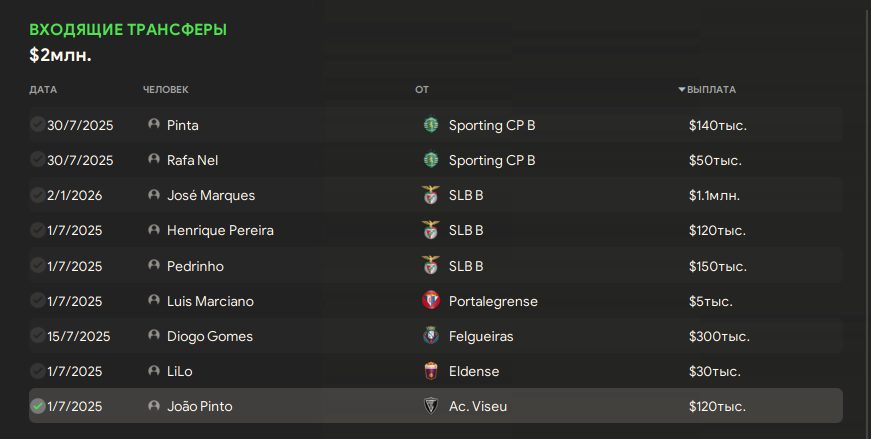Click Sporting CP B crest in Pinta row
The image size is (871, 439).
(x=431, y=125)
